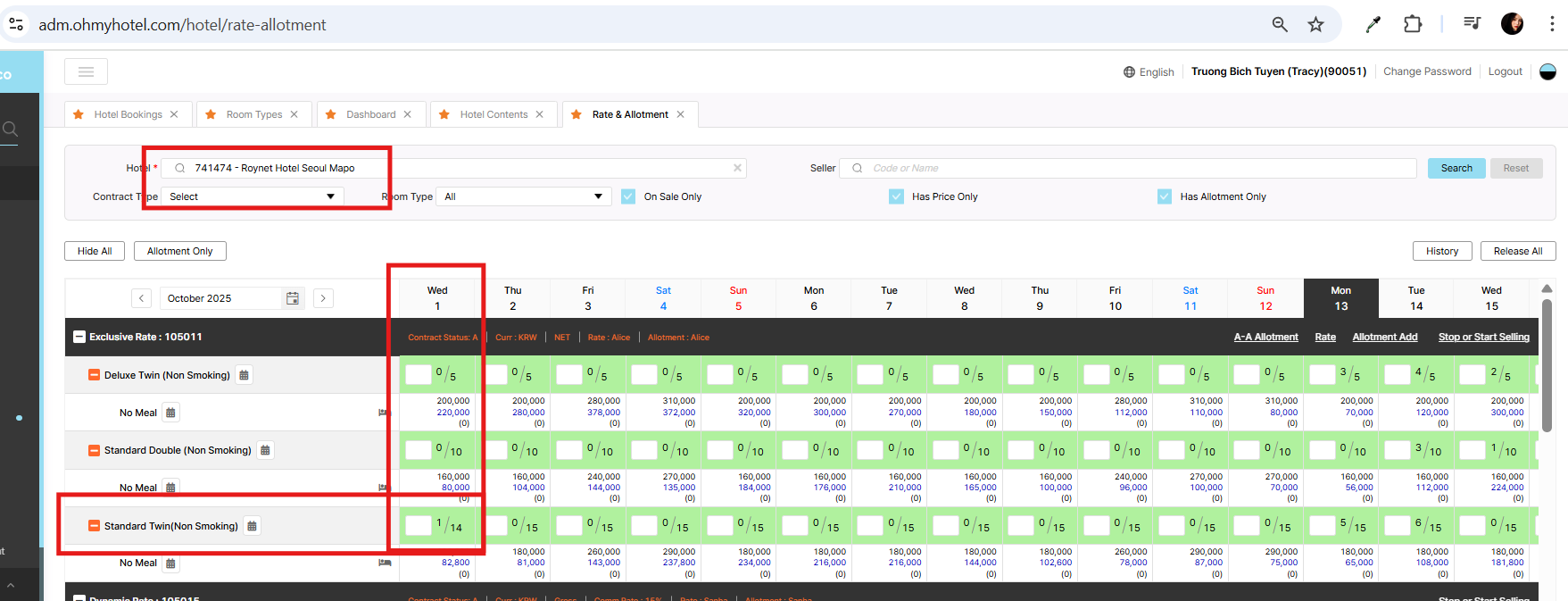Bookmark page with browser star icon

click(1315, 25)
